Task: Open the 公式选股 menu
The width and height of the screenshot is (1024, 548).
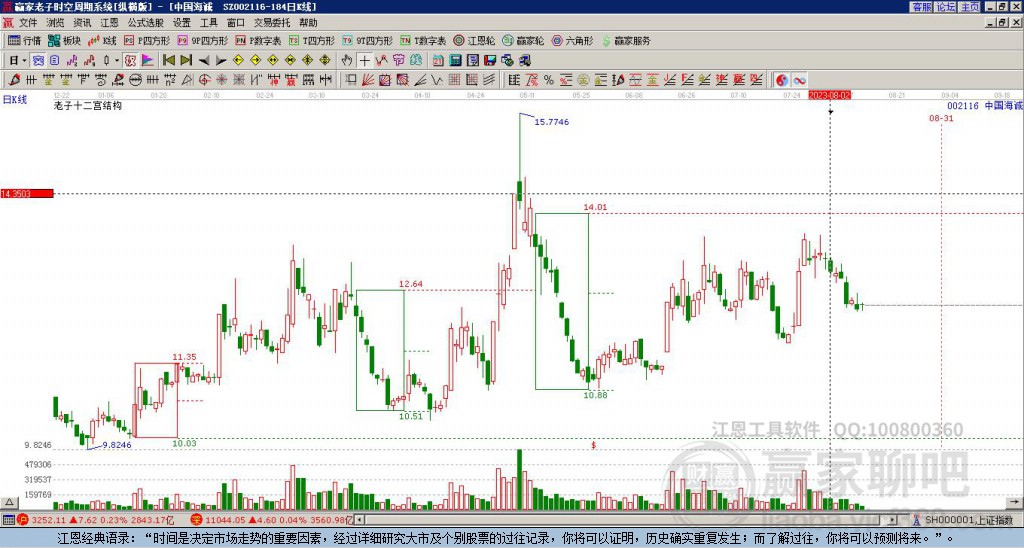Action: pyautogui.click(x=146, y=23)
